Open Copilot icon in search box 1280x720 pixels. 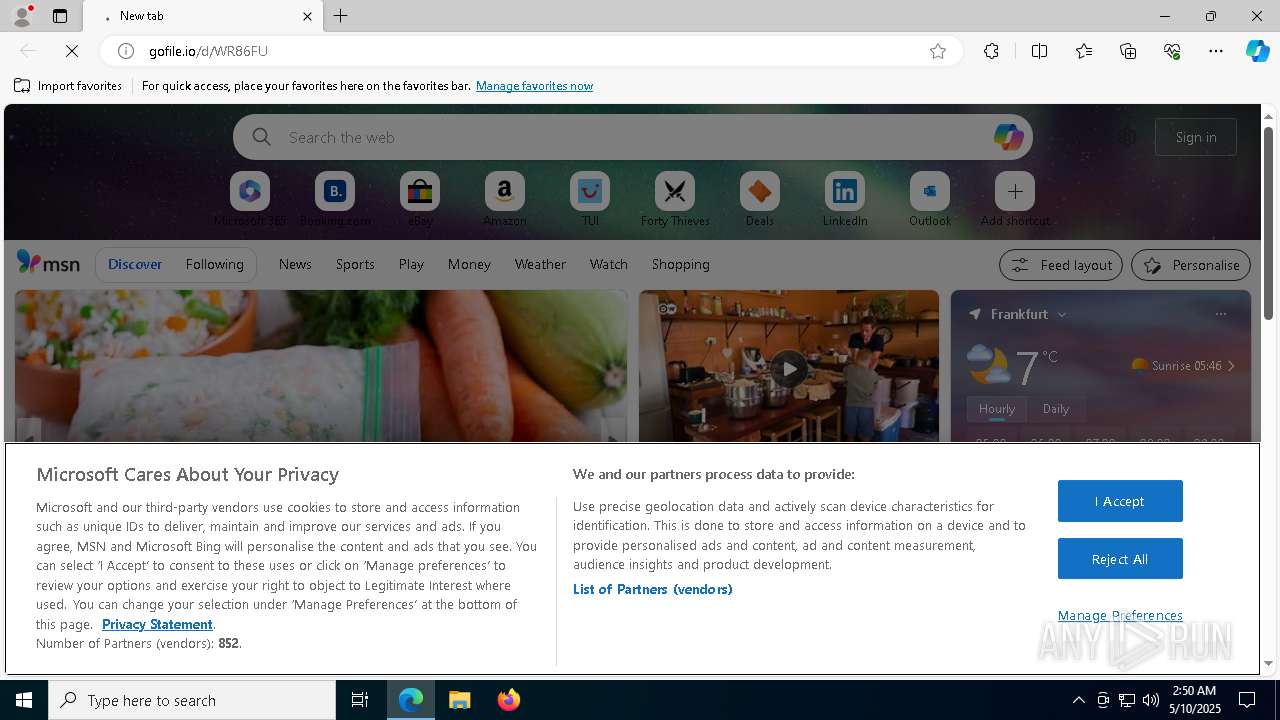1008,137
